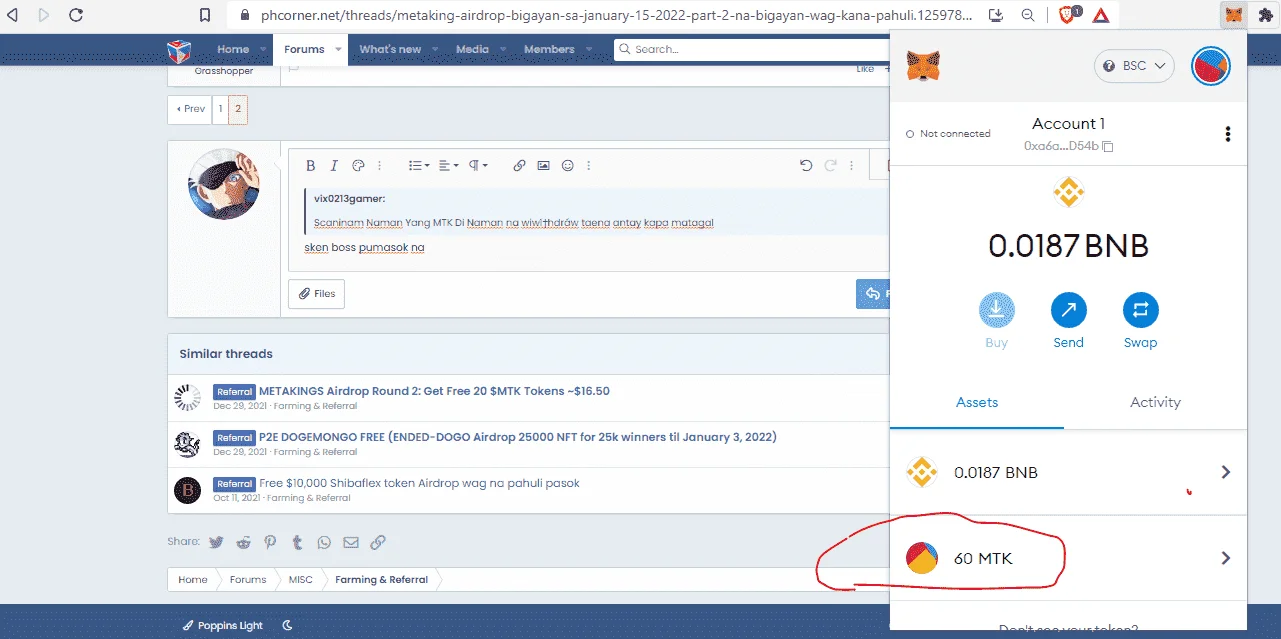The height and width of the screenshot is (639, 1281).
Task: Go to page 1 of the thread
Action: point(220,109)
